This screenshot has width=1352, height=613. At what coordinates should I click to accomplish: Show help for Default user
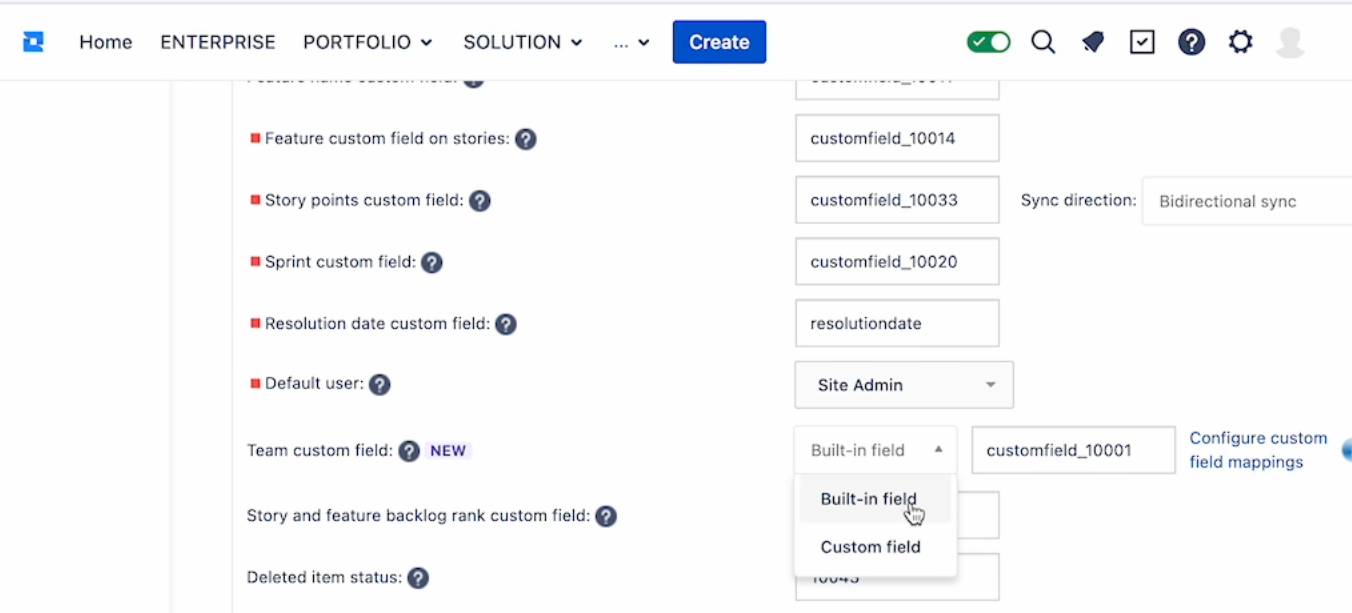pyautogui.click(x=379, y=384)
